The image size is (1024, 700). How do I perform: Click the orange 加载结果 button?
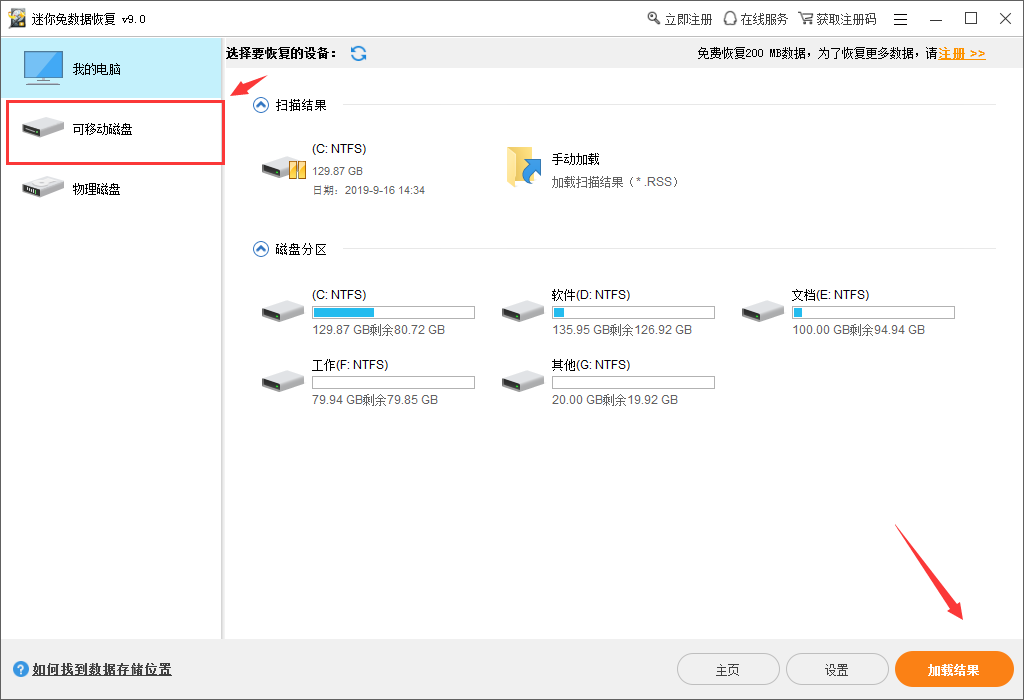click(x=954, y=669)
